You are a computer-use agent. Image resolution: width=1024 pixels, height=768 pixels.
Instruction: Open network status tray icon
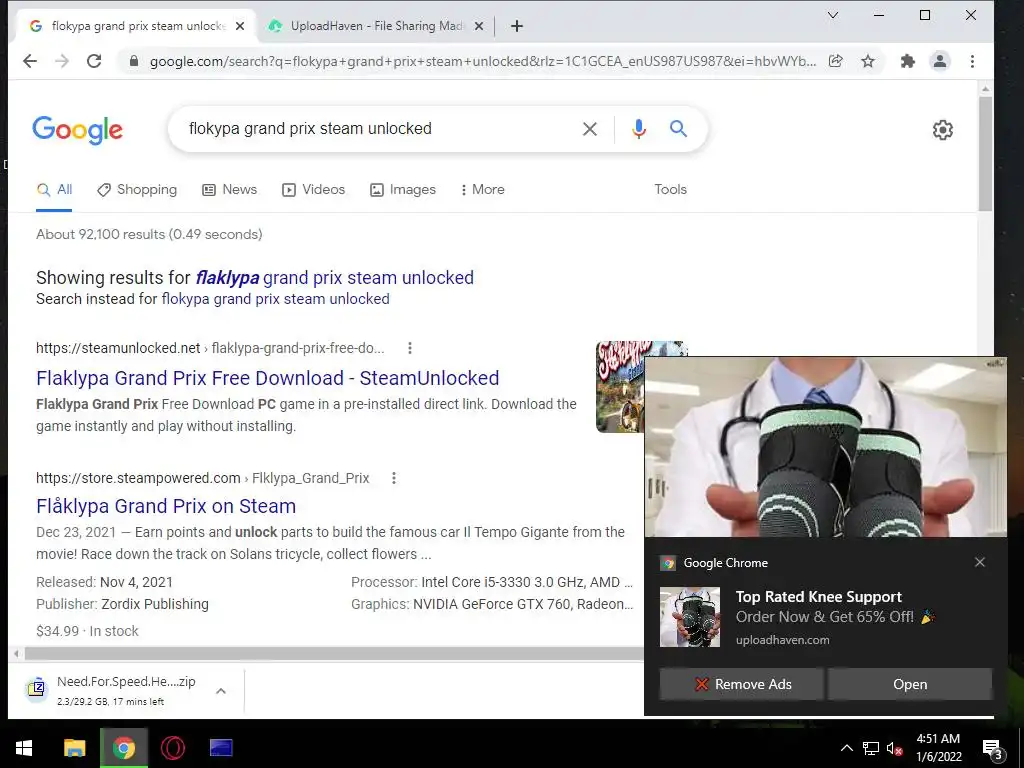[871, 748]
